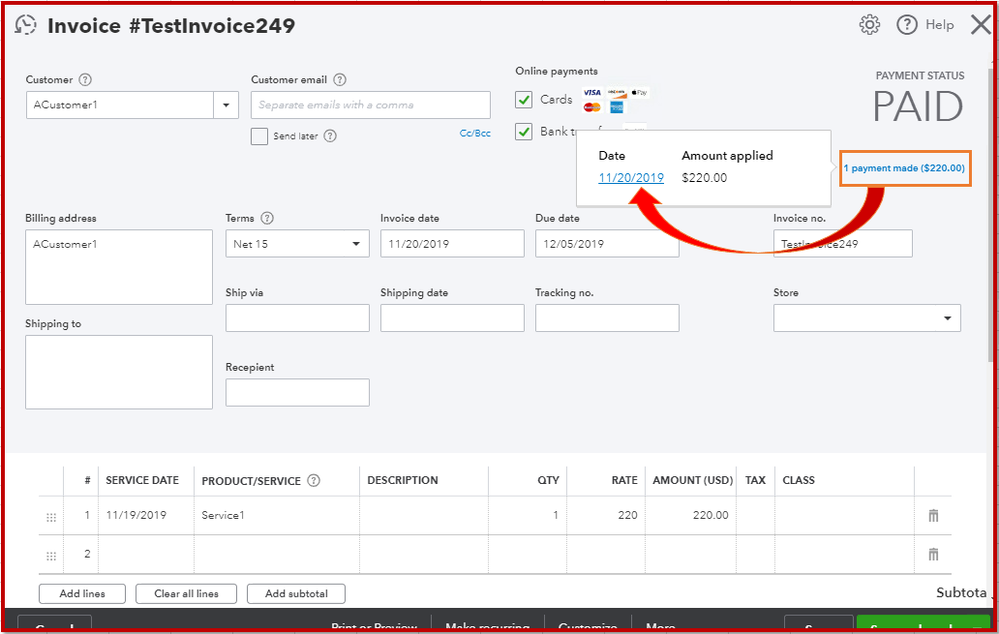Image resolution: width=999 pixels, height=634 pixels.
Task: Open invoice history clock icon
Action: [x=25, y=25]
